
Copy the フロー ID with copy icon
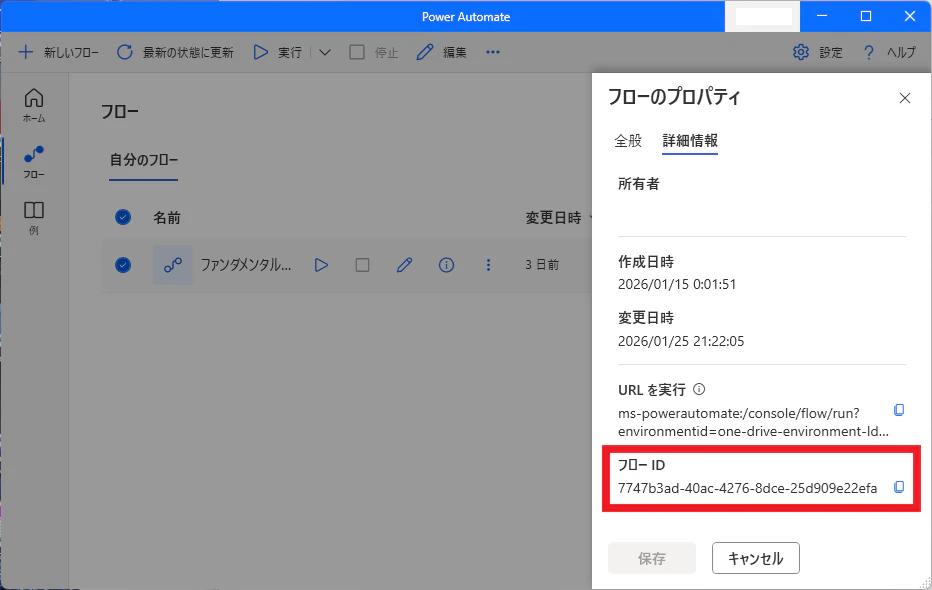point(899,487)
